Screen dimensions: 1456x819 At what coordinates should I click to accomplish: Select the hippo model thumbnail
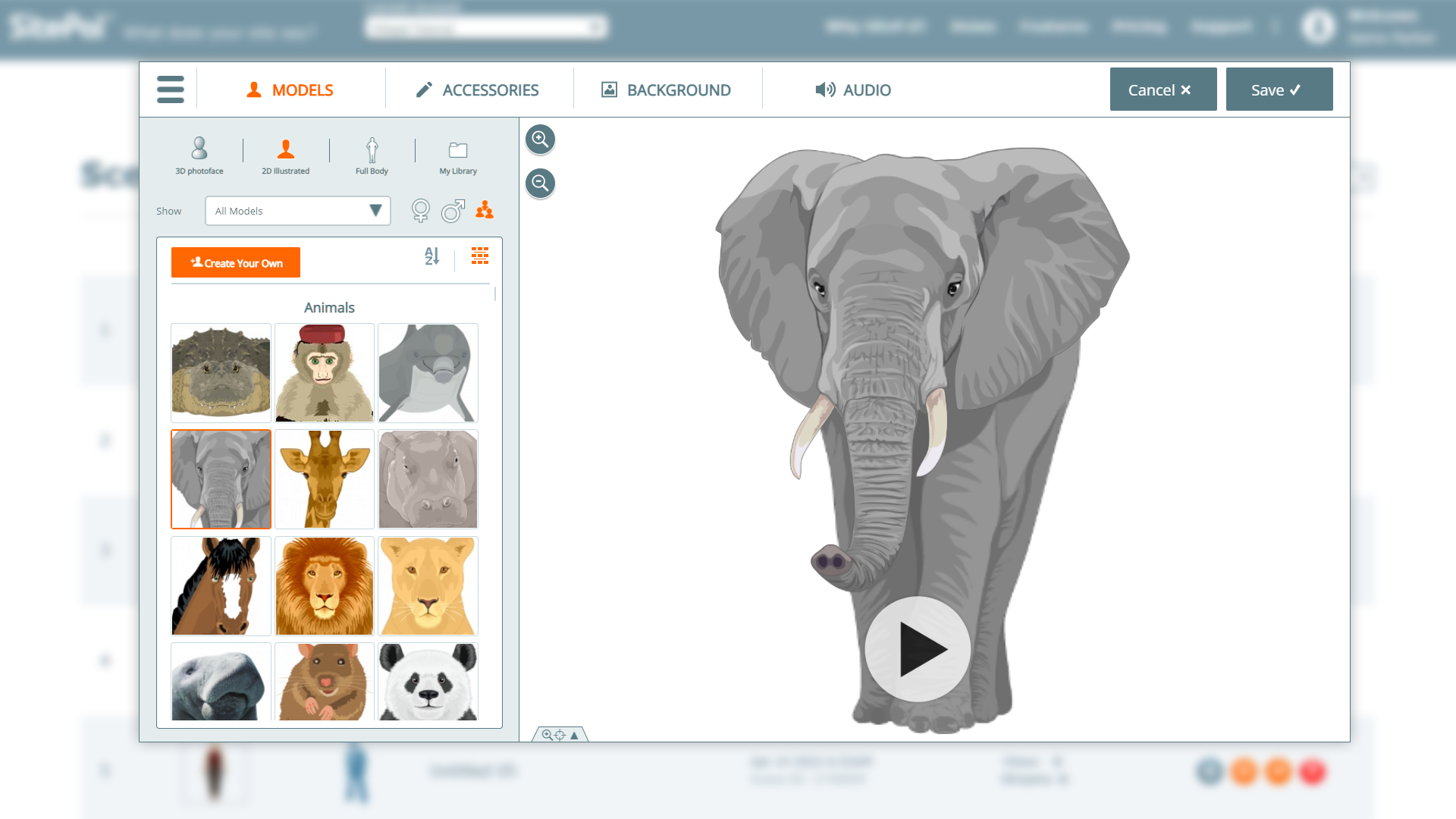428,479
